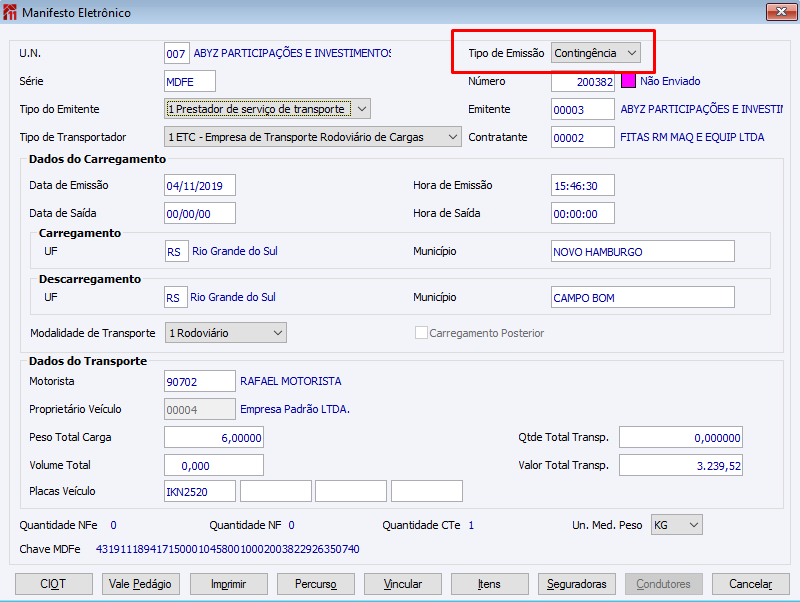Click the CIOT button
This screenshot has width=800, height=602.
pyautogui.click(x=54, y=584)
